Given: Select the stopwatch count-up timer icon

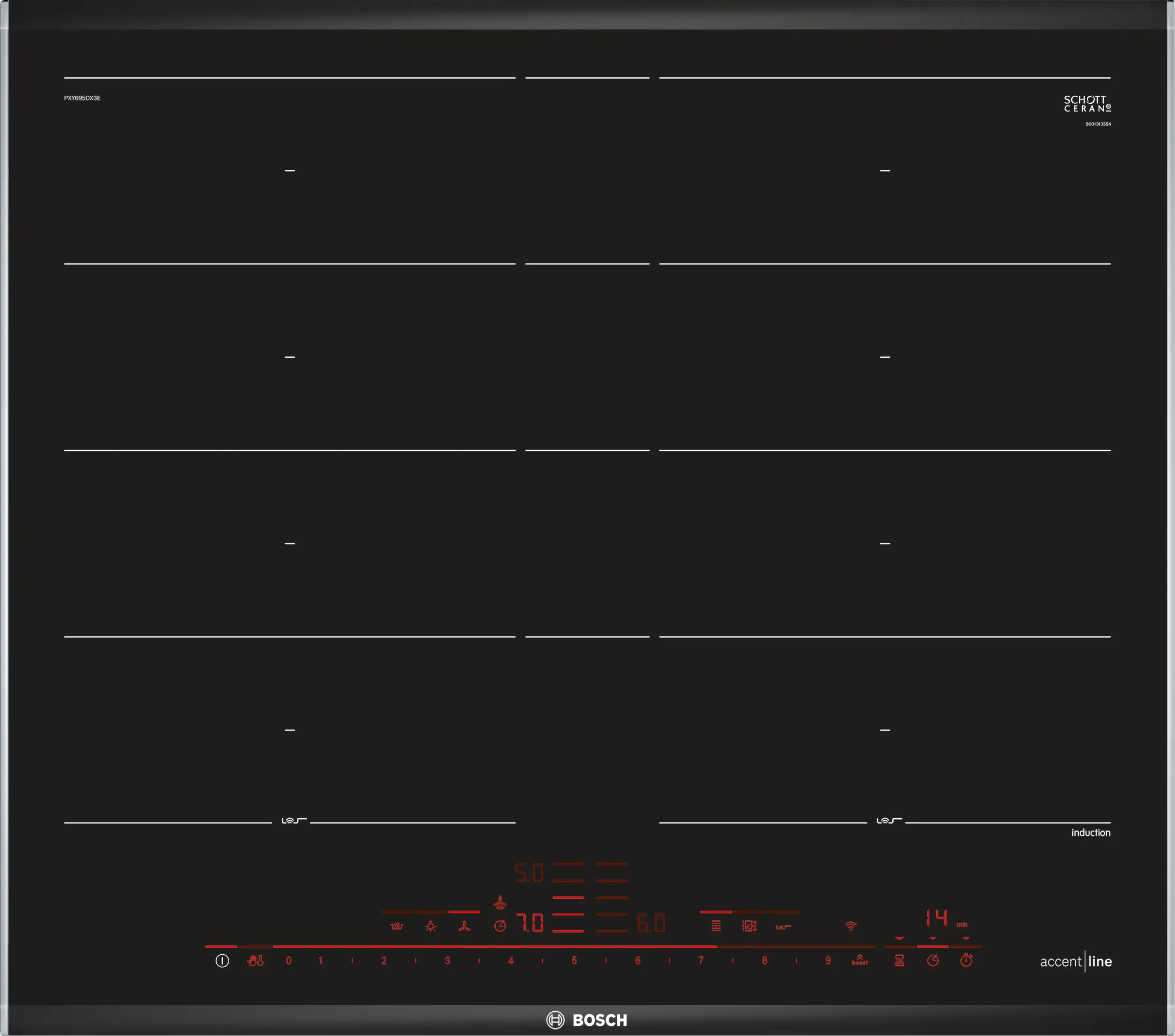Looking at the screenshot, I should (x=966, y=960).
